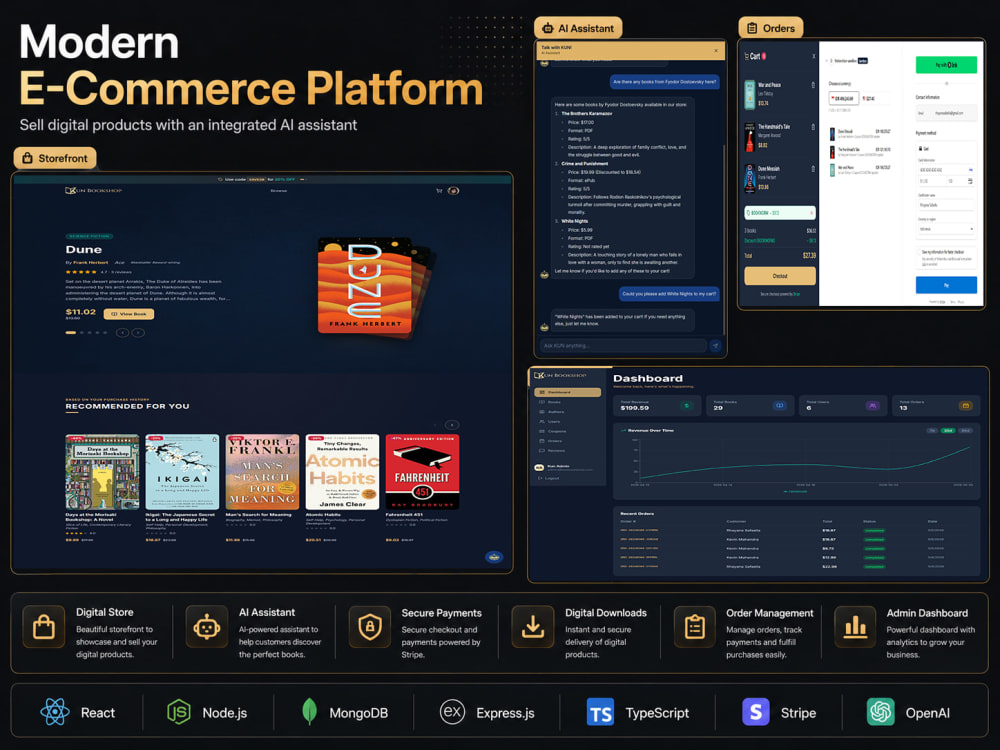Open the cart icon in storefront header

click(x=439, y=191)
